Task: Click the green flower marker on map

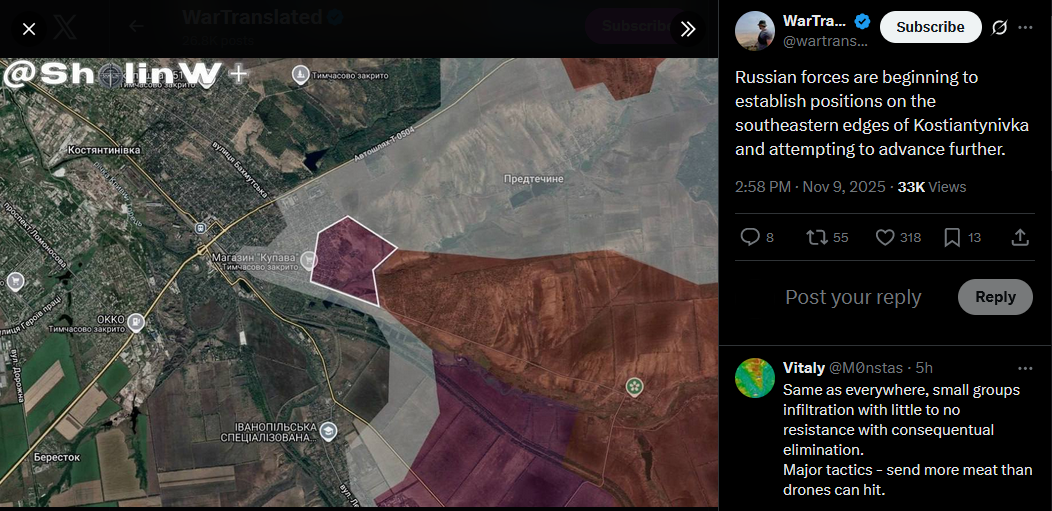Action: (634, 386)
